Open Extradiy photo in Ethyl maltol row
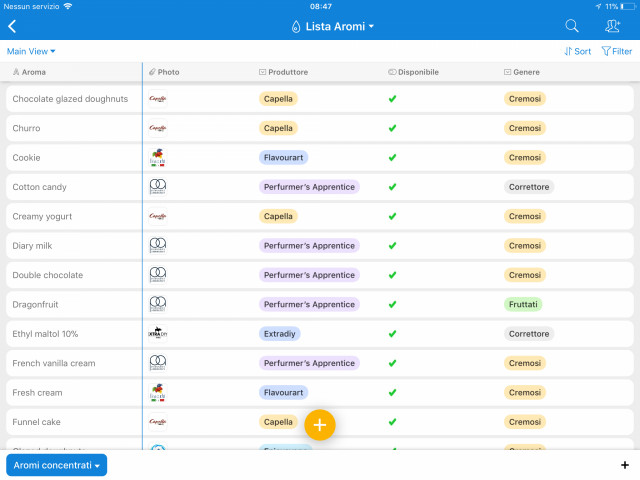 click(x=158, y=334)
